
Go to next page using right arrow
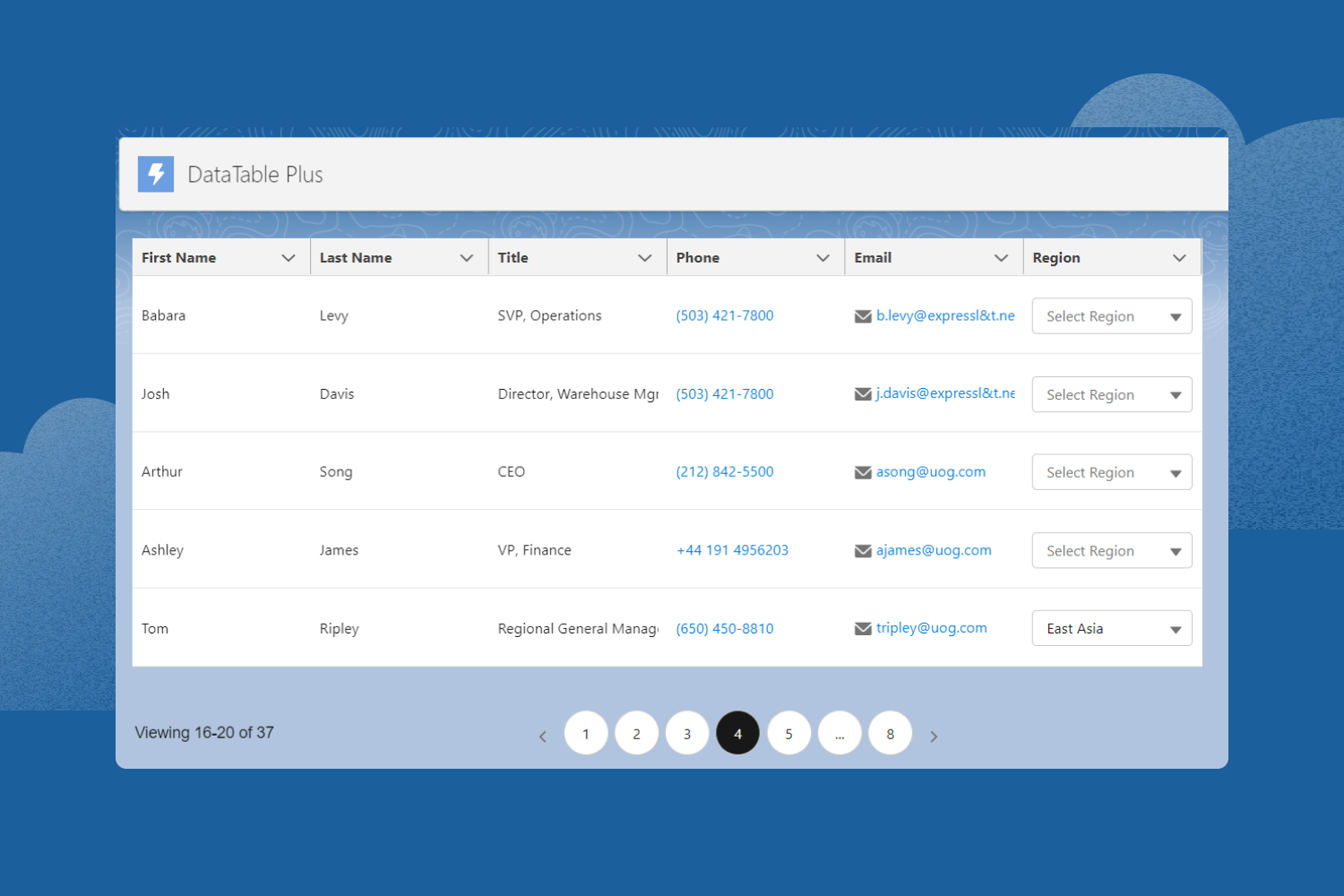tap(934, 737)
